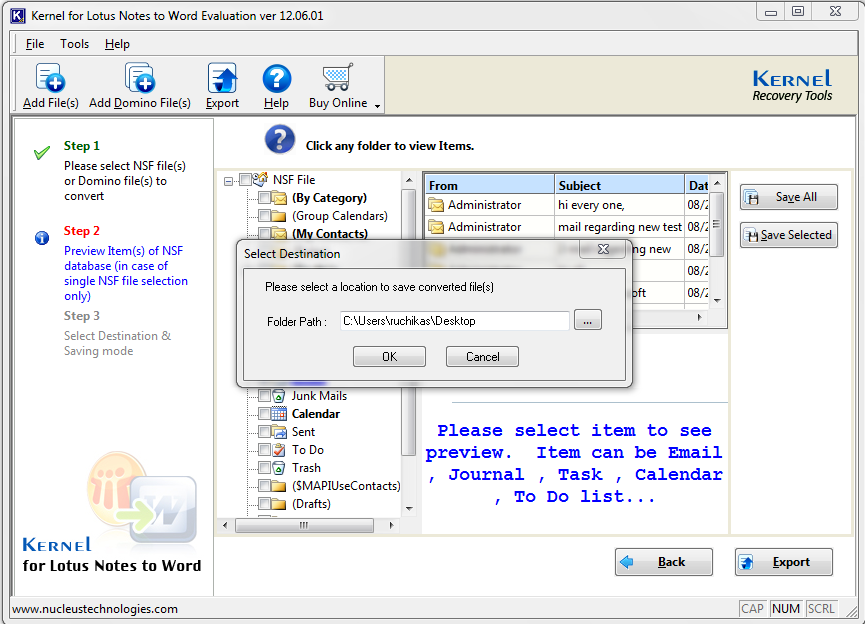This screenshot has height=624, width=865.
Task: Click the bottom Export button
Action: [783, 562]
